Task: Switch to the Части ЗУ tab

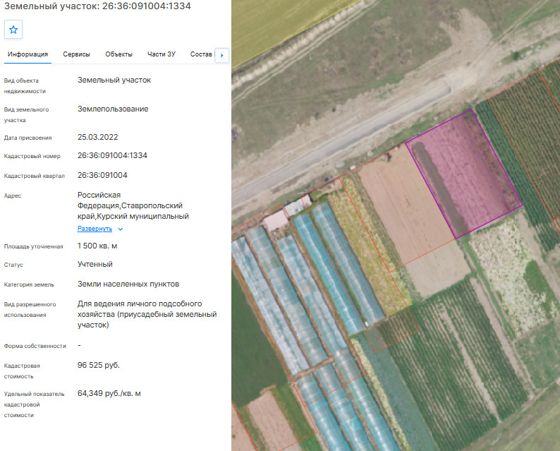Action: (x=161, y=54)
